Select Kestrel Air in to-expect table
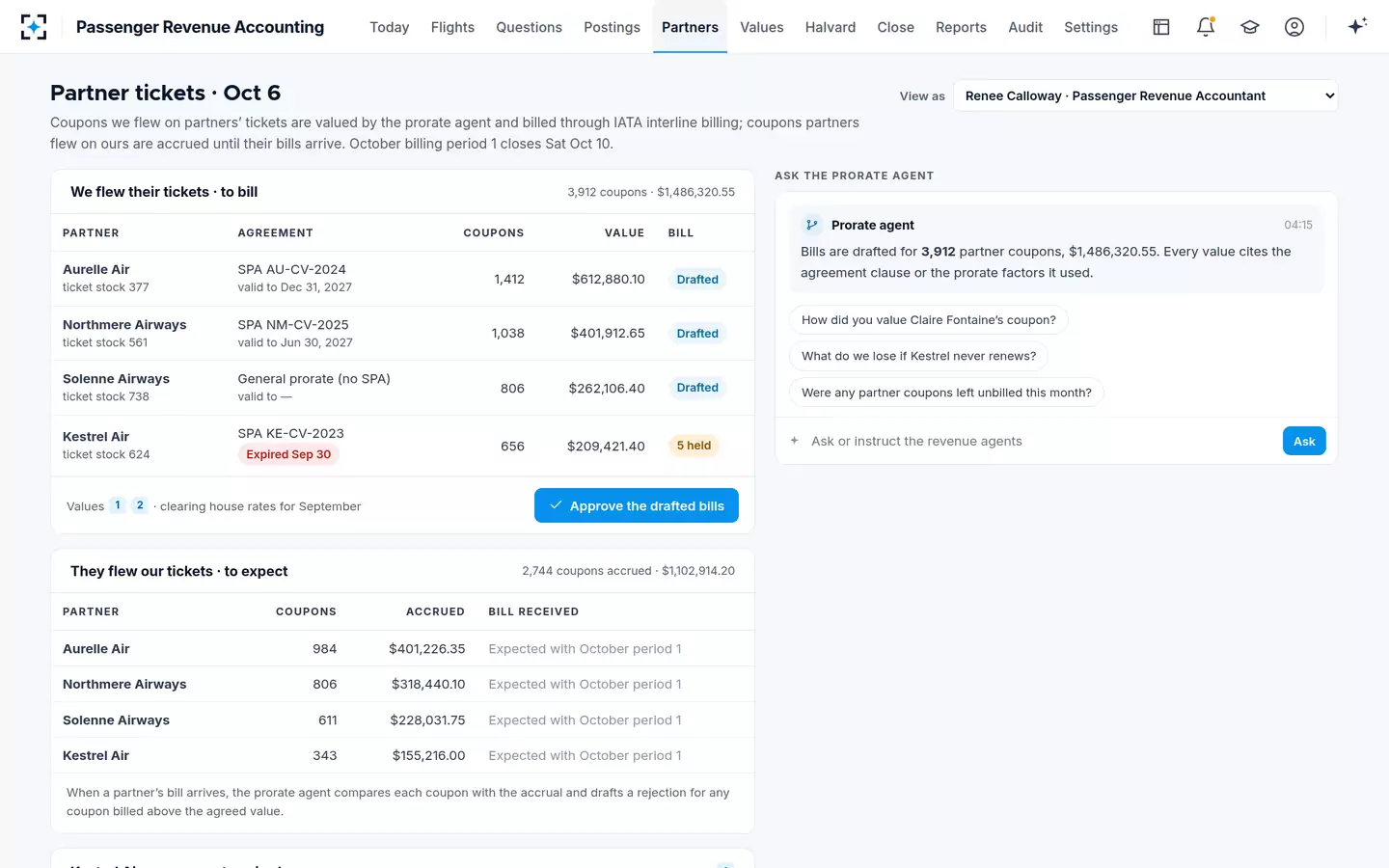1389x868 pixels. [x=95, y=756]
